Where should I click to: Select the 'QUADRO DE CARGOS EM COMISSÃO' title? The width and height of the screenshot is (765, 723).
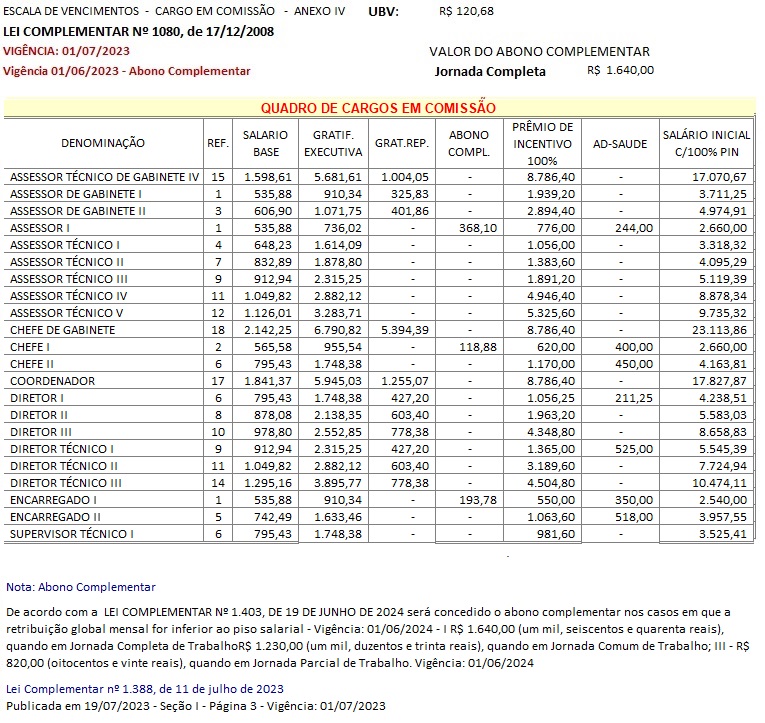(x=378, y=107)
